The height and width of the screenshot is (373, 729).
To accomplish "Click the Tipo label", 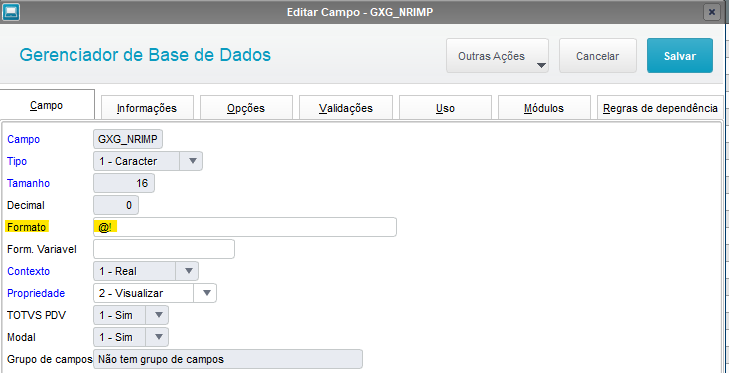I will (x=17, y=161).
